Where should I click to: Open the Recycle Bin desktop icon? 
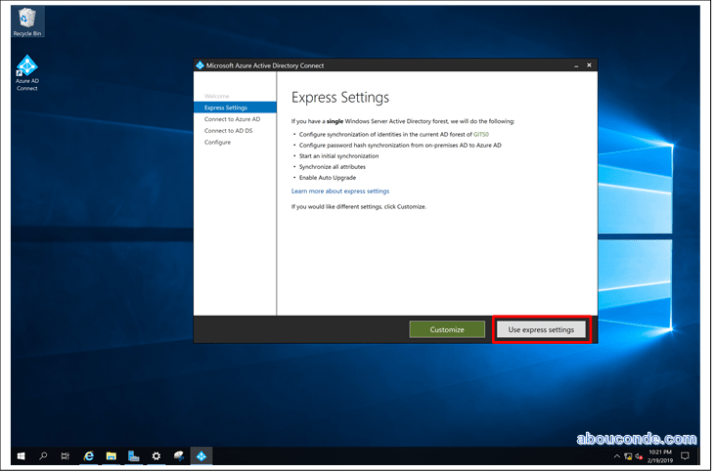27,18
